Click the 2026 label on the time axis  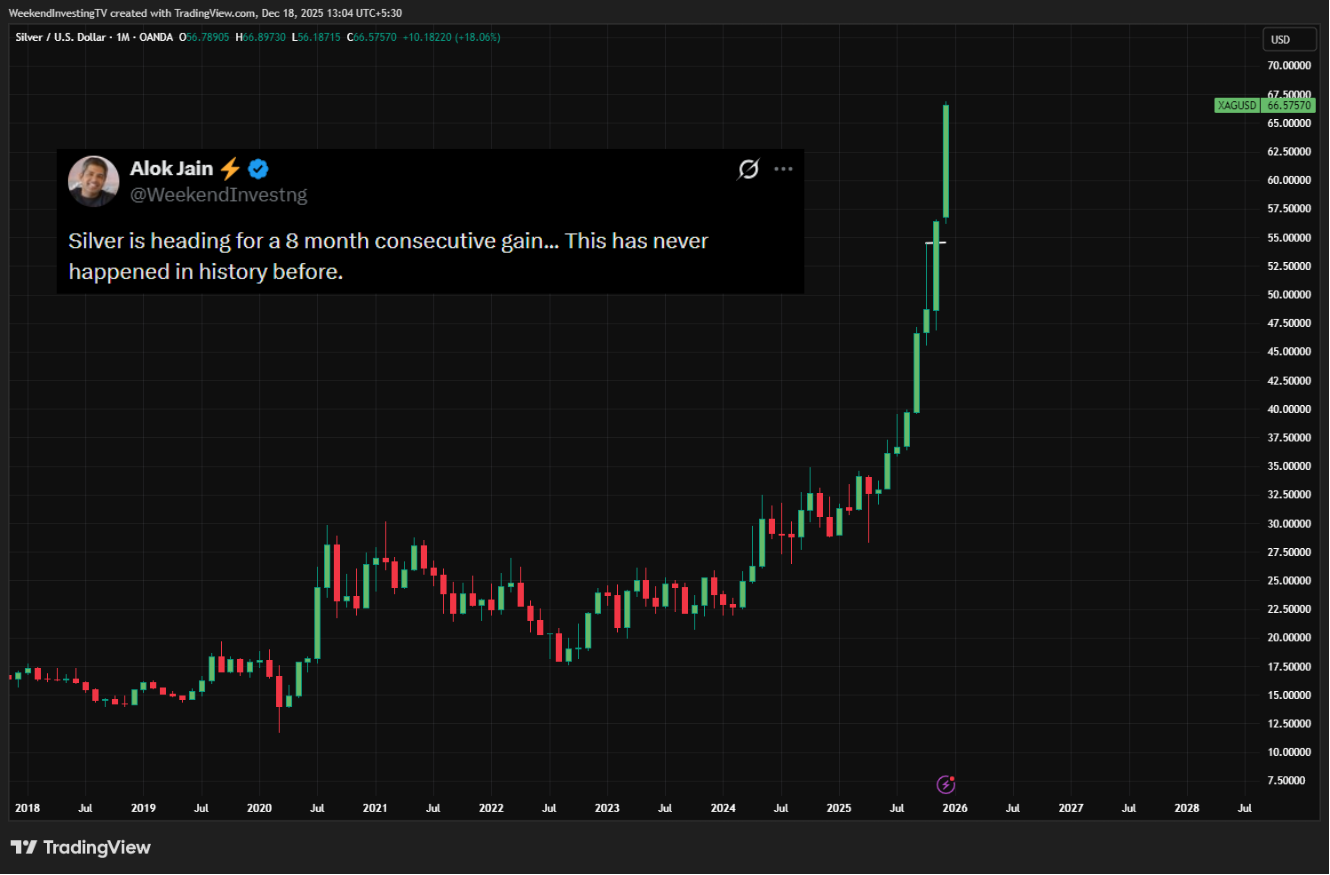pos(954,807)
